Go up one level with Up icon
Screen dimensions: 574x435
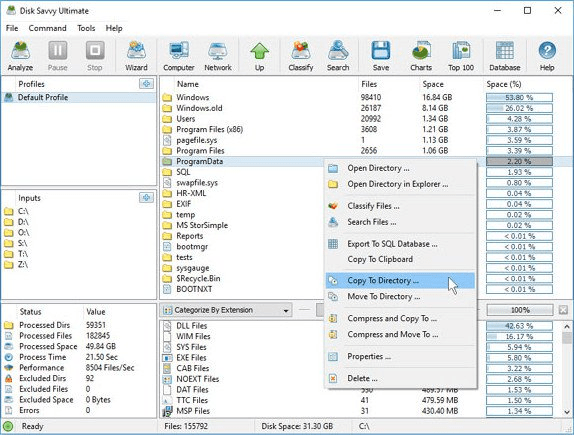click(260, 56)
